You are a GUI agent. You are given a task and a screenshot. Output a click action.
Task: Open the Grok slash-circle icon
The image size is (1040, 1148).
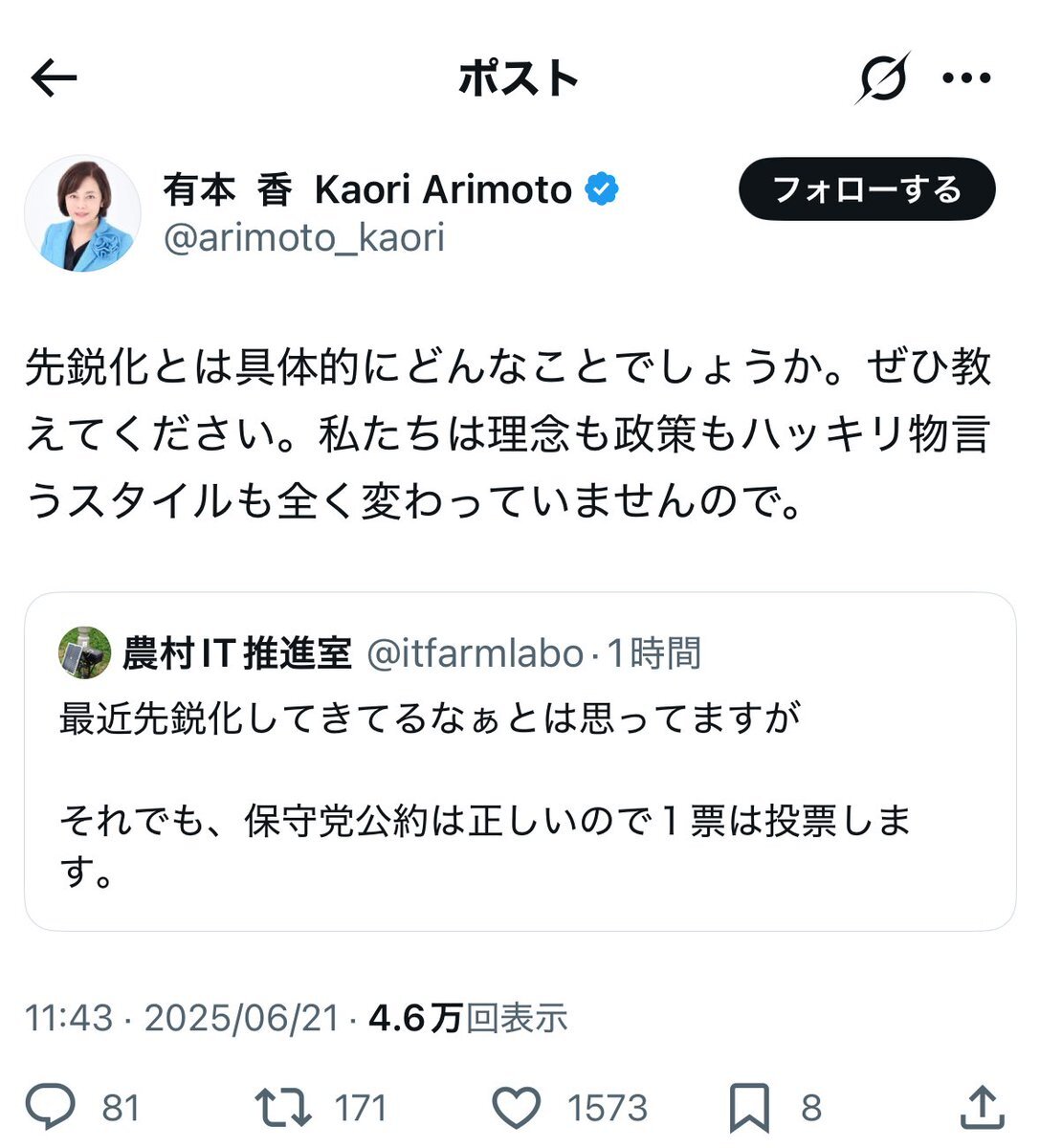[x=881, y=77]
